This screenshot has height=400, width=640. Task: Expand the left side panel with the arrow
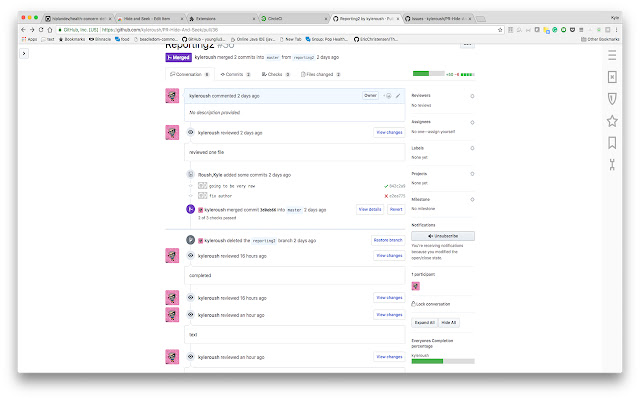[24, 53]
